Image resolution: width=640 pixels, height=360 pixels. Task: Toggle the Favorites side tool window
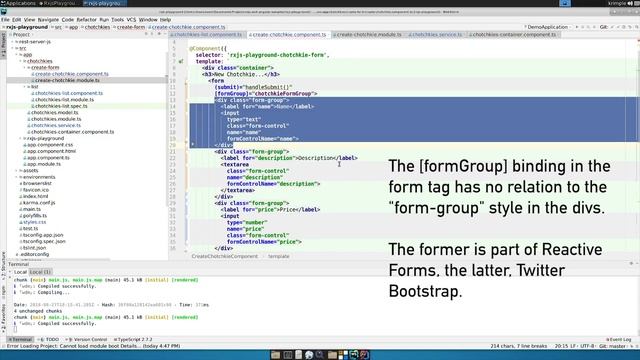coord(3,318)
